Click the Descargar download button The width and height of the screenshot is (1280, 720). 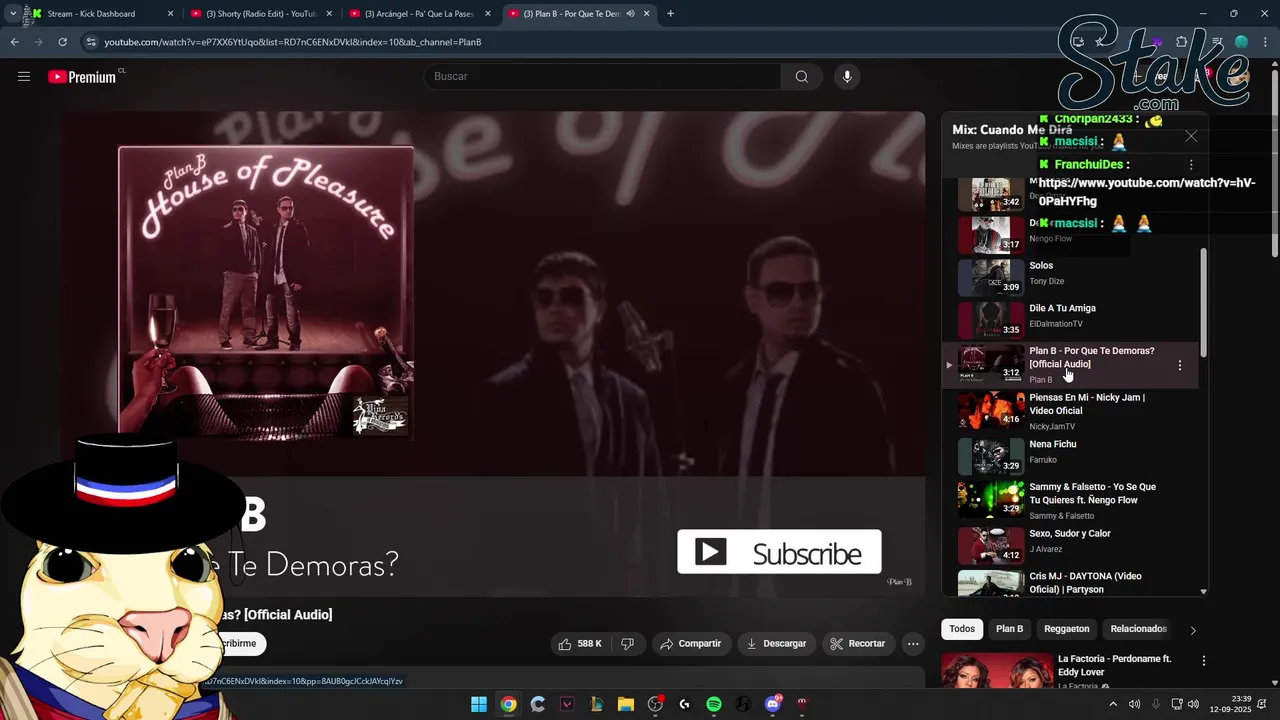[776, 644]
